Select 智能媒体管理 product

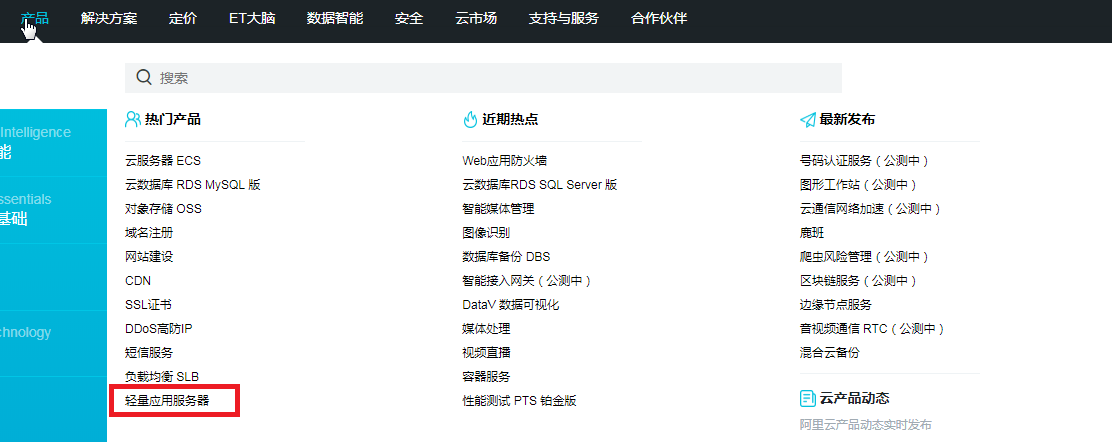(x=499, y=209)
